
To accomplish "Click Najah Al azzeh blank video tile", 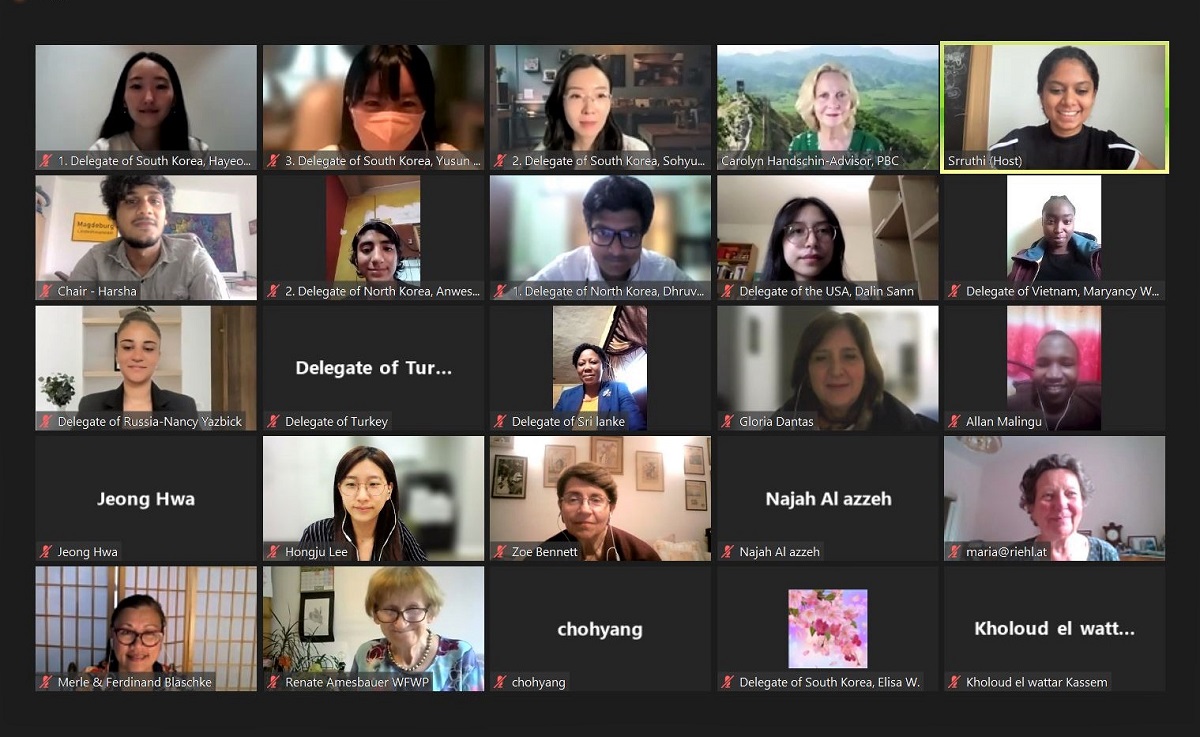I will [x=827, y=499].
